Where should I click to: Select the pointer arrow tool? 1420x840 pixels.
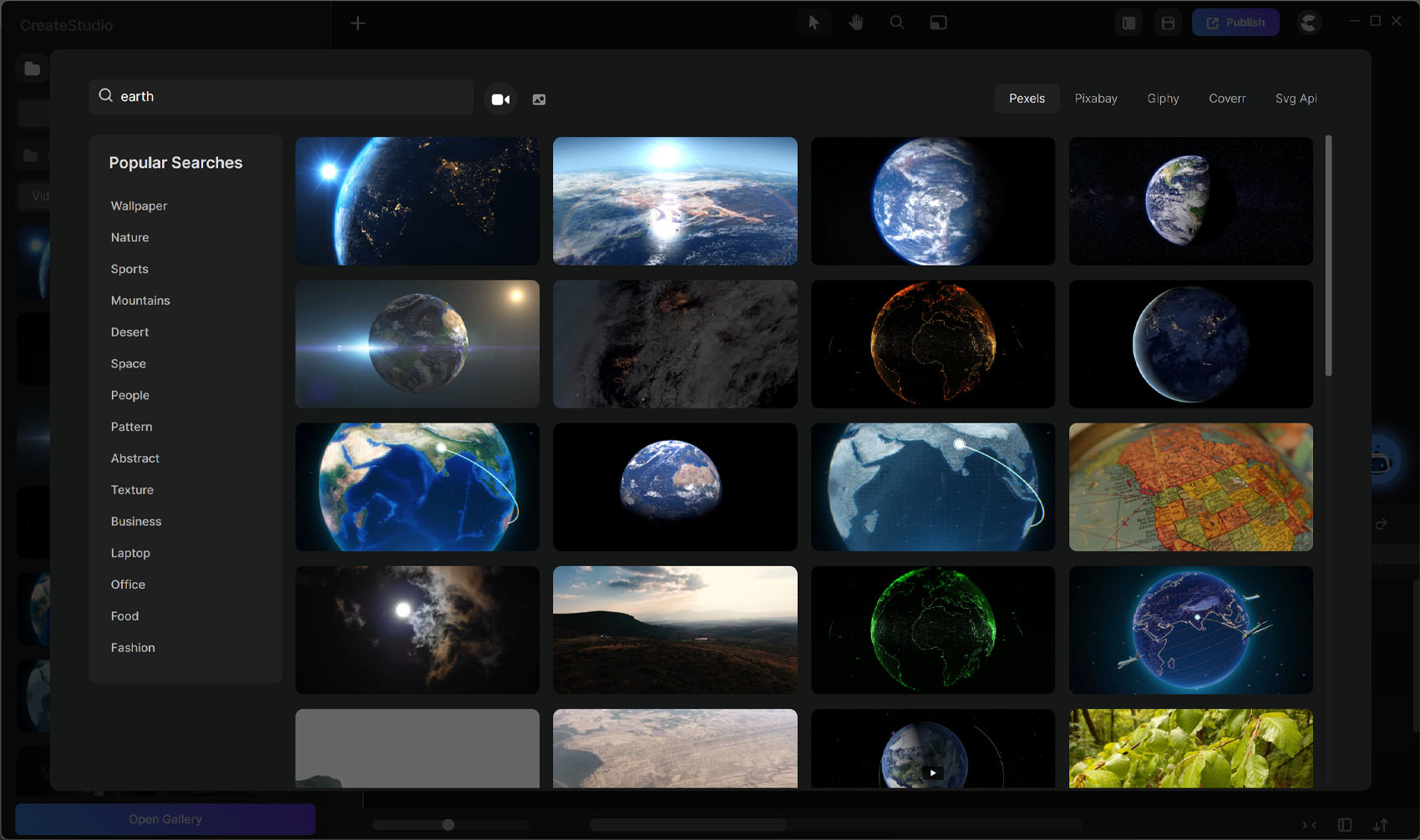tap(814, 23)
